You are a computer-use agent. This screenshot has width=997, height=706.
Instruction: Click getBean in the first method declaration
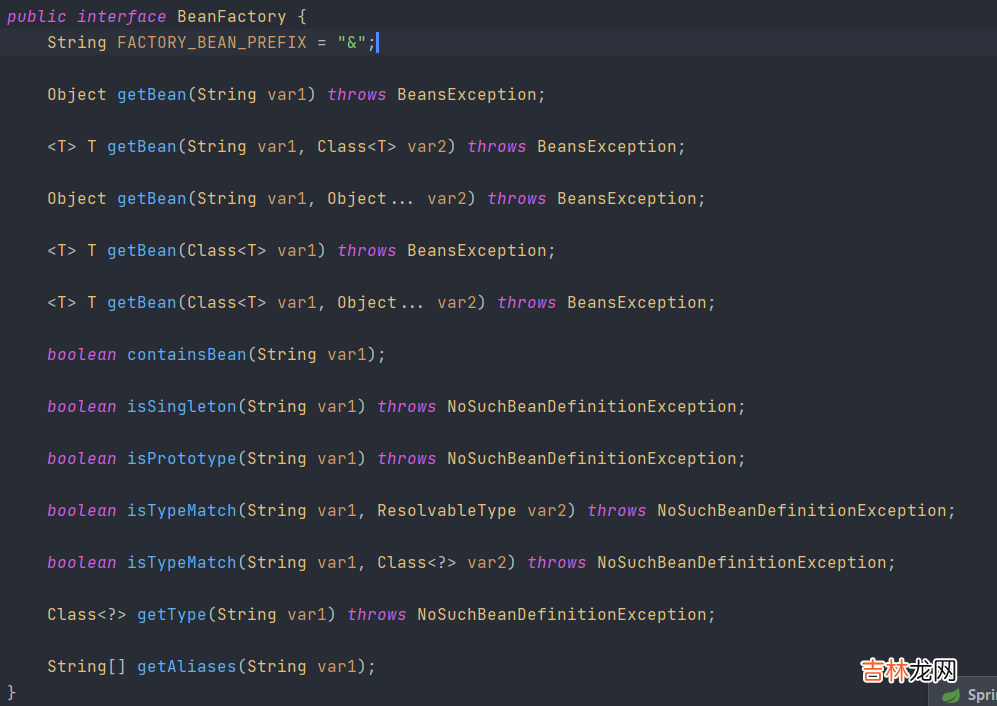point(151,94)
